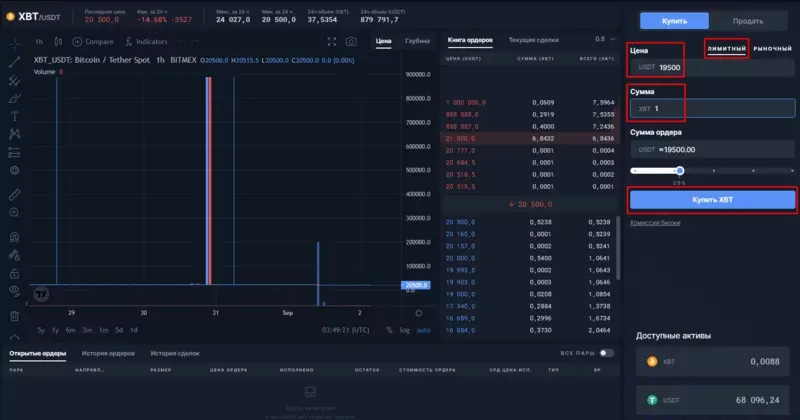Click the undo arrow in chart toolbar

click(182, 41)
